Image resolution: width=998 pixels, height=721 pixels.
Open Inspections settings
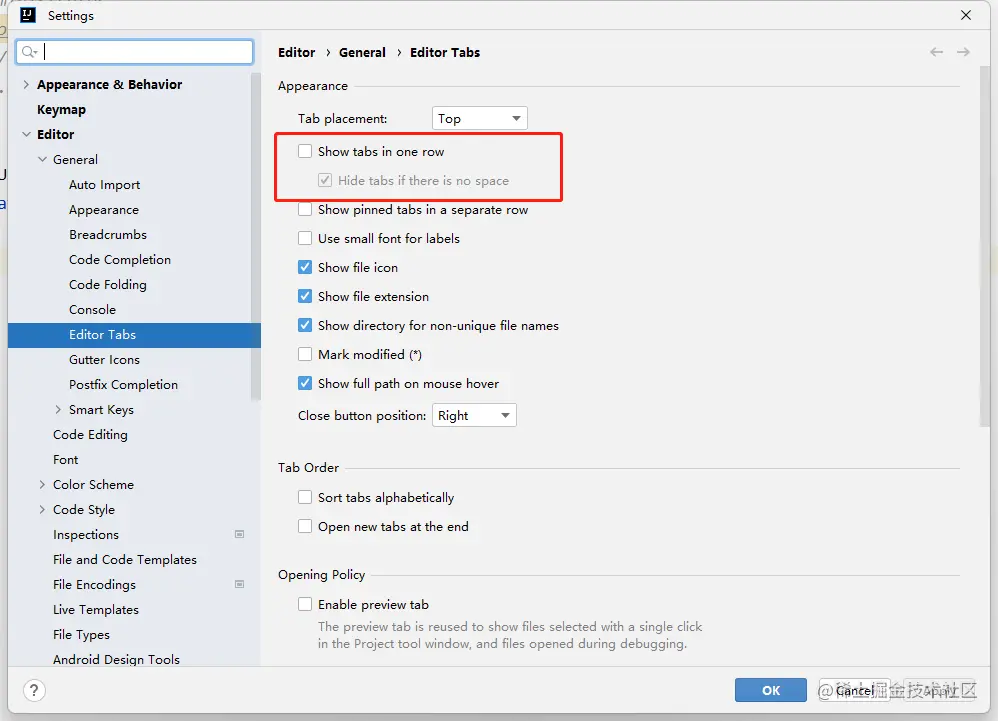click(86, 535)
